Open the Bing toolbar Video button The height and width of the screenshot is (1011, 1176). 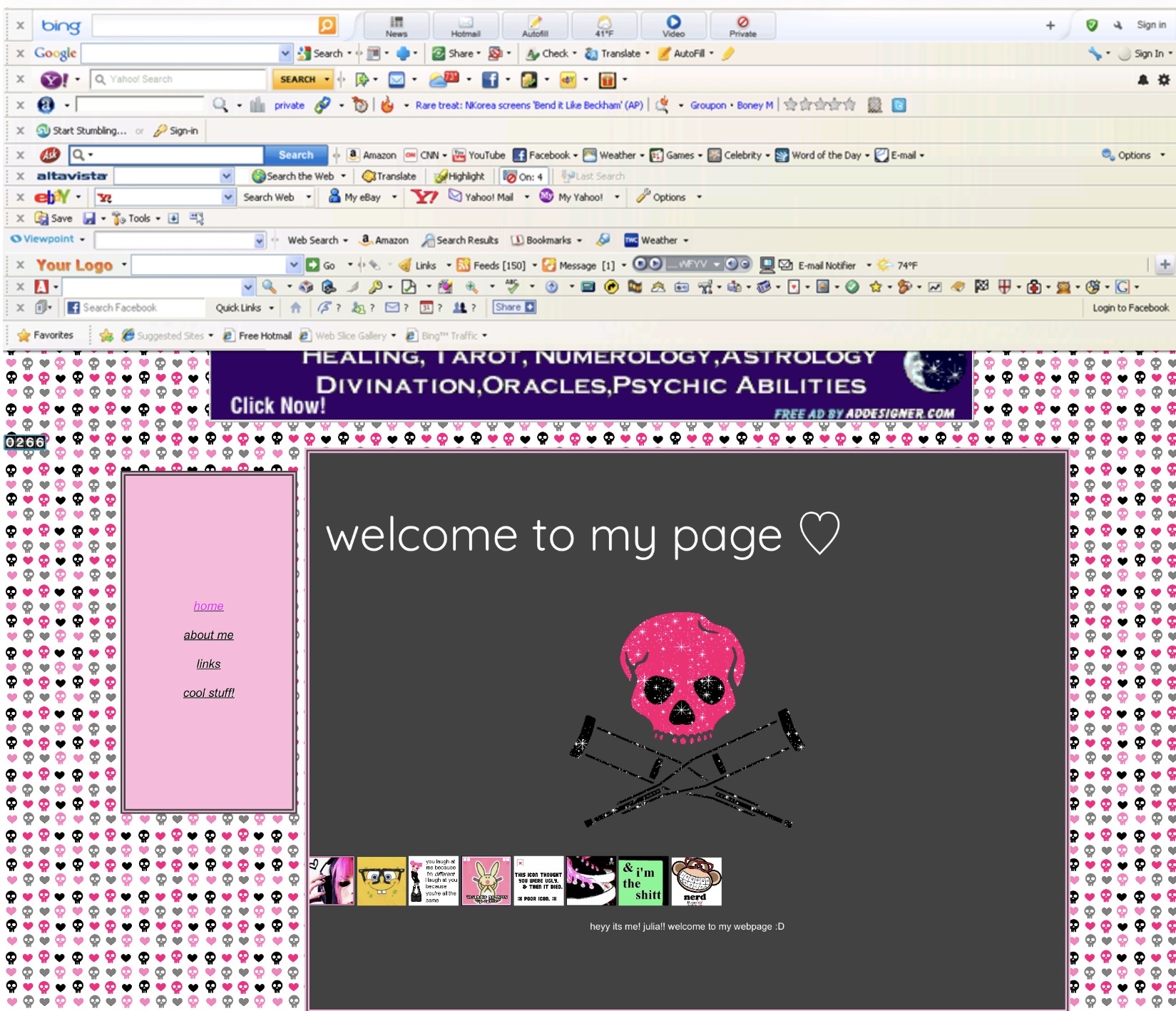tap(673, 26)
